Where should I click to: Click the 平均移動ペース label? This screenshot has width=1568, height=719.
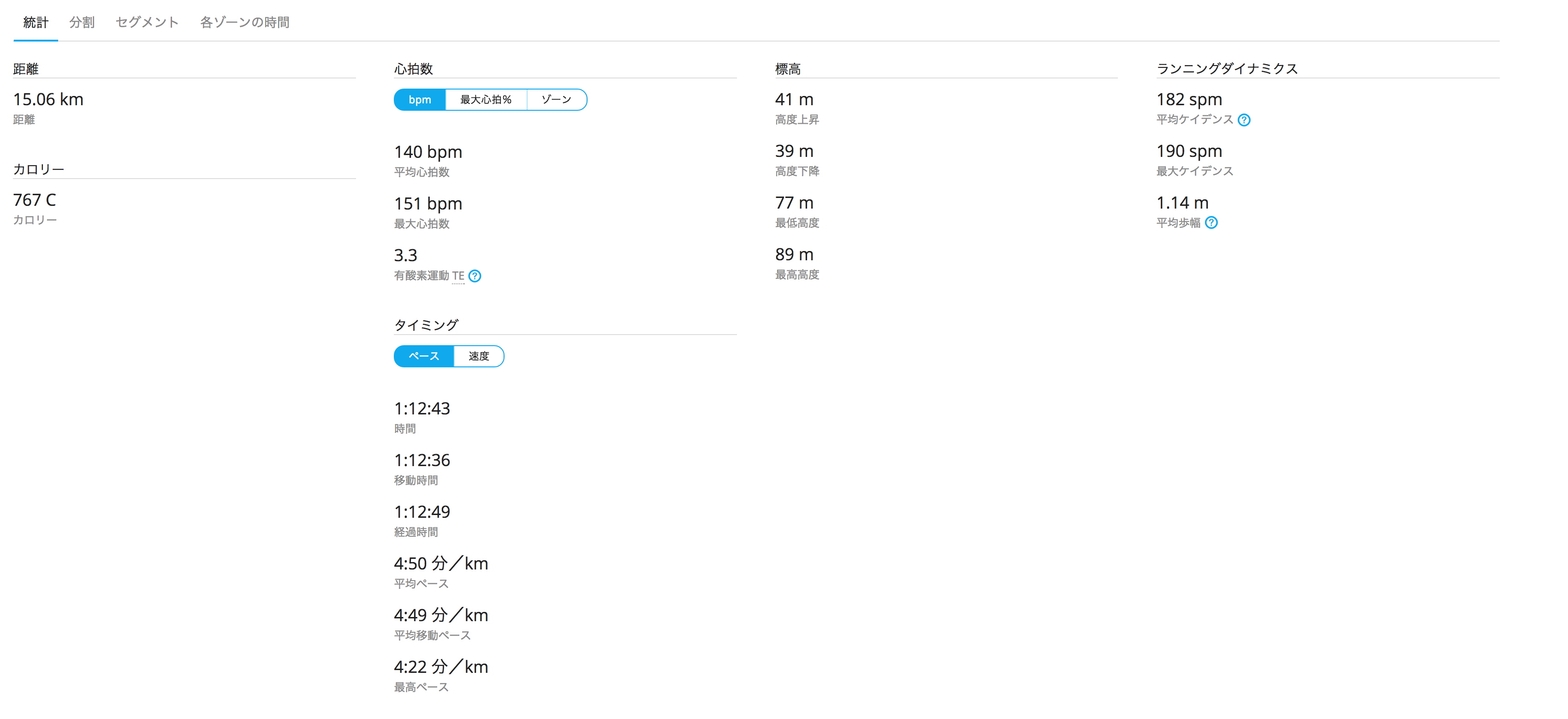coord(432,635)
